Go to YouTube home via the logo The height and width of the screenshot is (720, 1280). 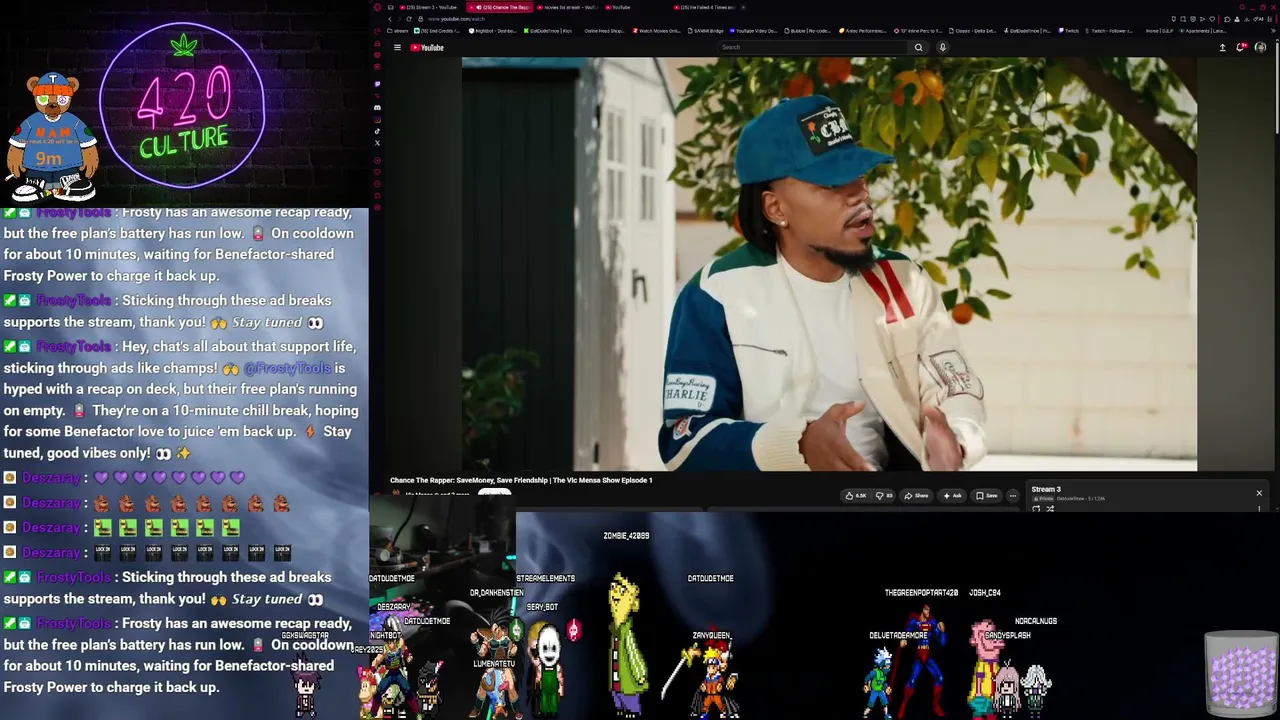[x=427, y=47]
